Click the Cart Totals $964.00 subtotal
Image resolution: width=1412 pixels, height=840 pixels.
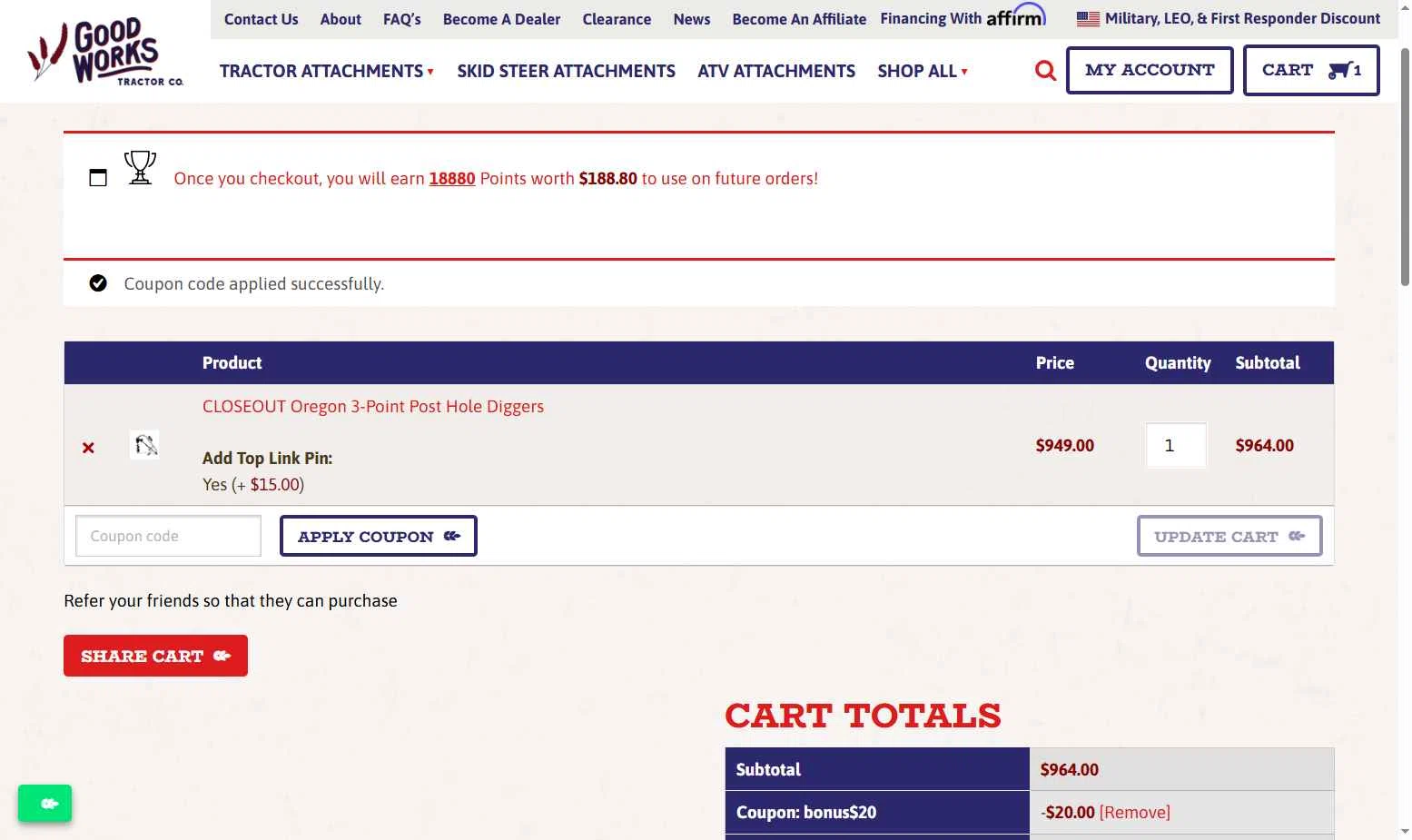(x=1070, y=769)
